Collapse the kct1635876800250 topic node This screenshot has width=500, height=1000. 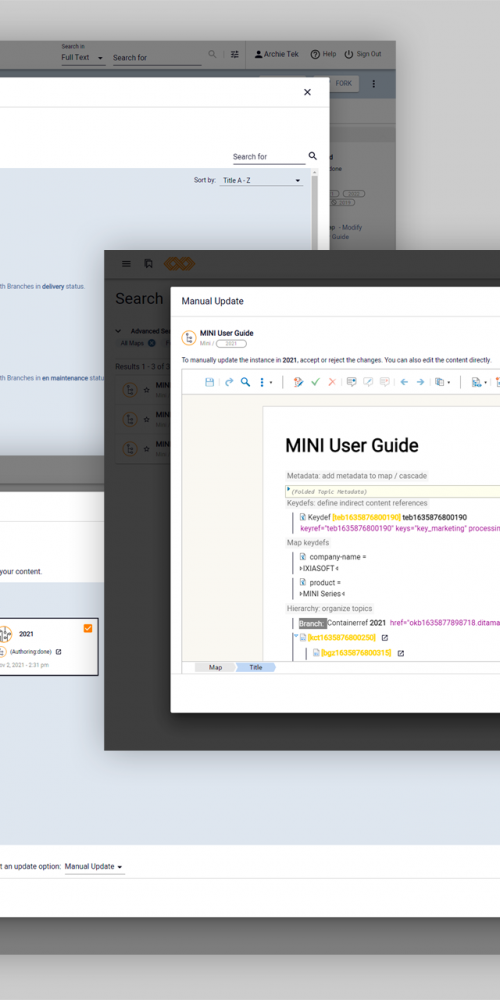click(x=296, y=636)
